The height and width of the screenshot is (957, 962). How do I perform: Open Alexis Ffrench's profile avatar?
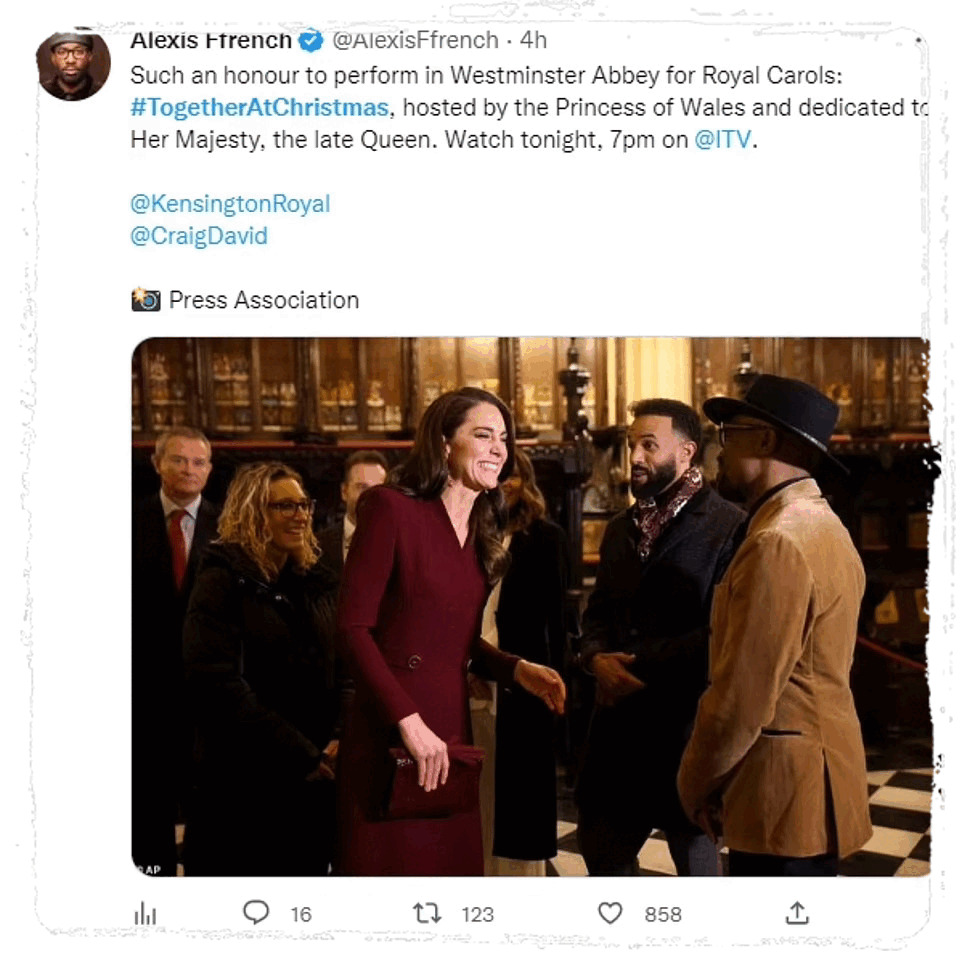pos(73,64)
